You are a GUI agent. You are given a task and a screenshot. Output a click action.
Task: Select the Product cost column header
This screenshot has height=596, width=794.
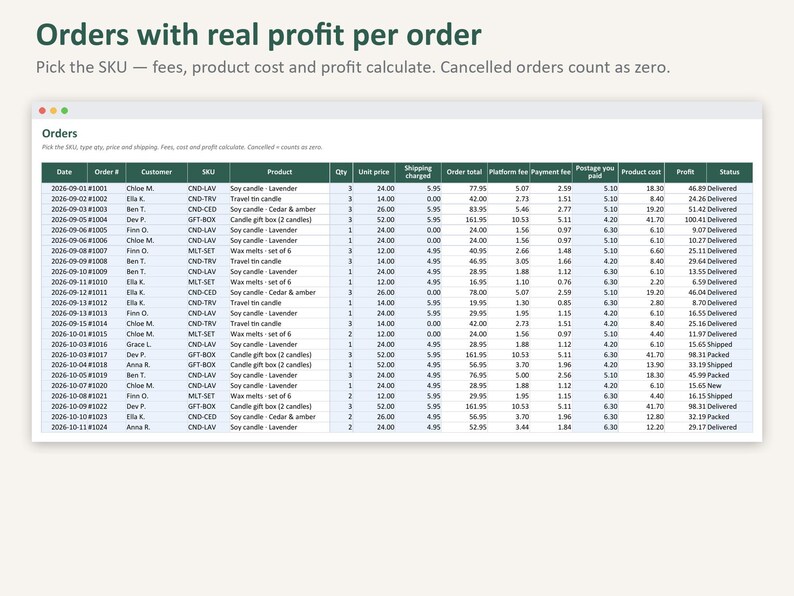pos(641,172)
